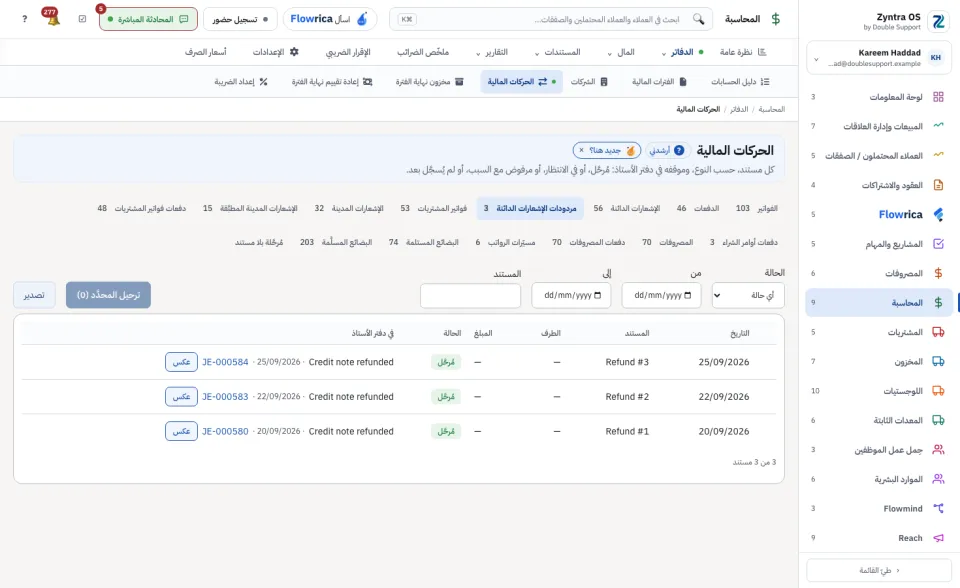Open journal entry link JE-000584
Viewport: 960px width, 588px height.
pyautogui.click(x=225, y=362)
